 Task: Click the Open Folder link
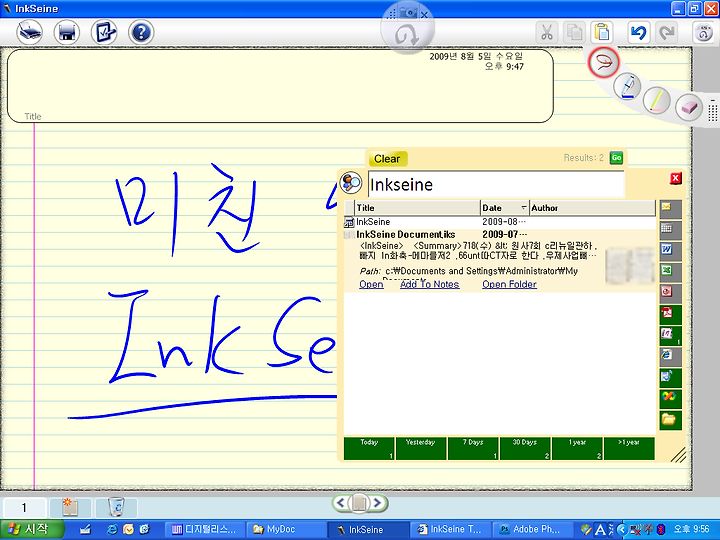click(509, 284)
